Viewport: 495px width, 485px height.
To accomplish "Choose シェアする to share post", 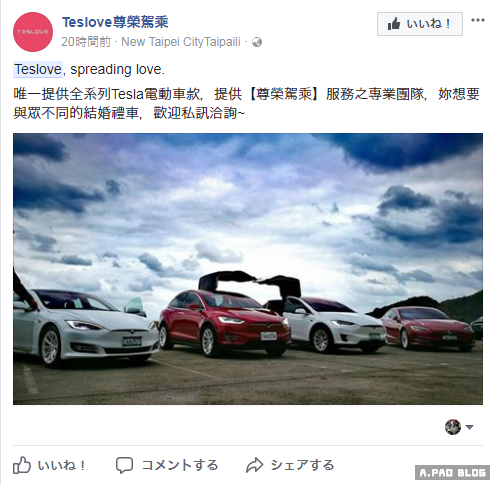I will coord(302,465).
